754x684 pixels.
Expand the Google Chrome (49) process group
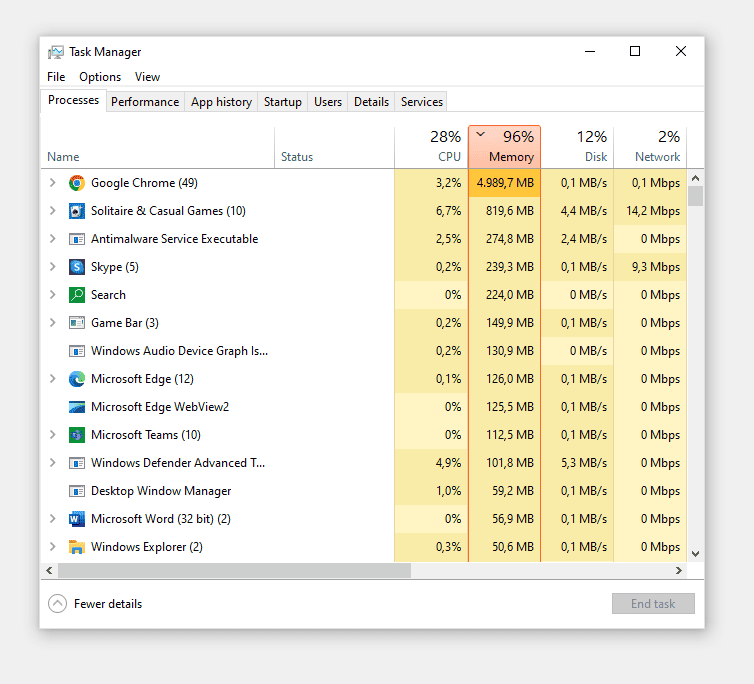click(x=53, y=183)
